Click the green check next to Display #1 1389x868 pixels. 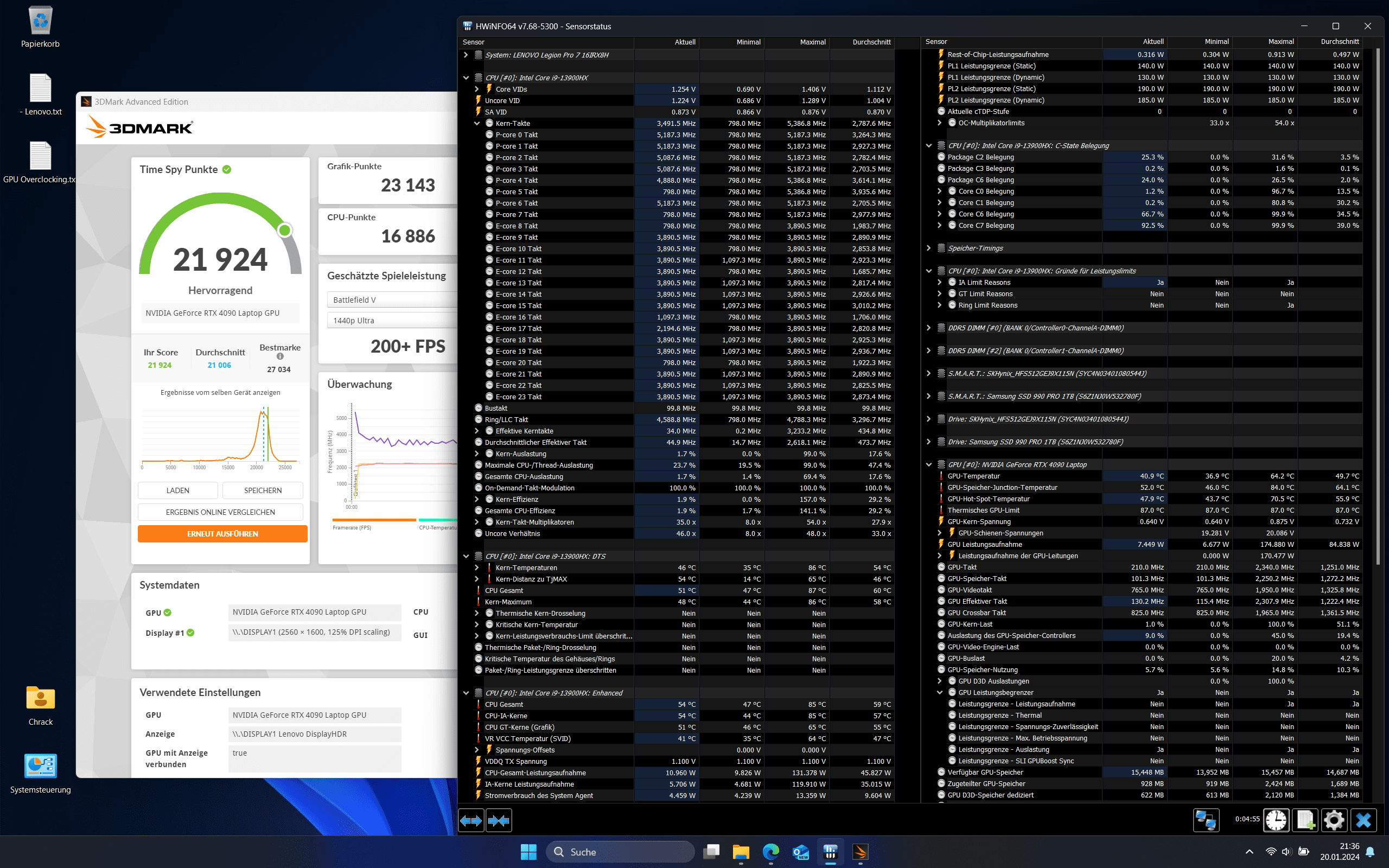(190, 633)
